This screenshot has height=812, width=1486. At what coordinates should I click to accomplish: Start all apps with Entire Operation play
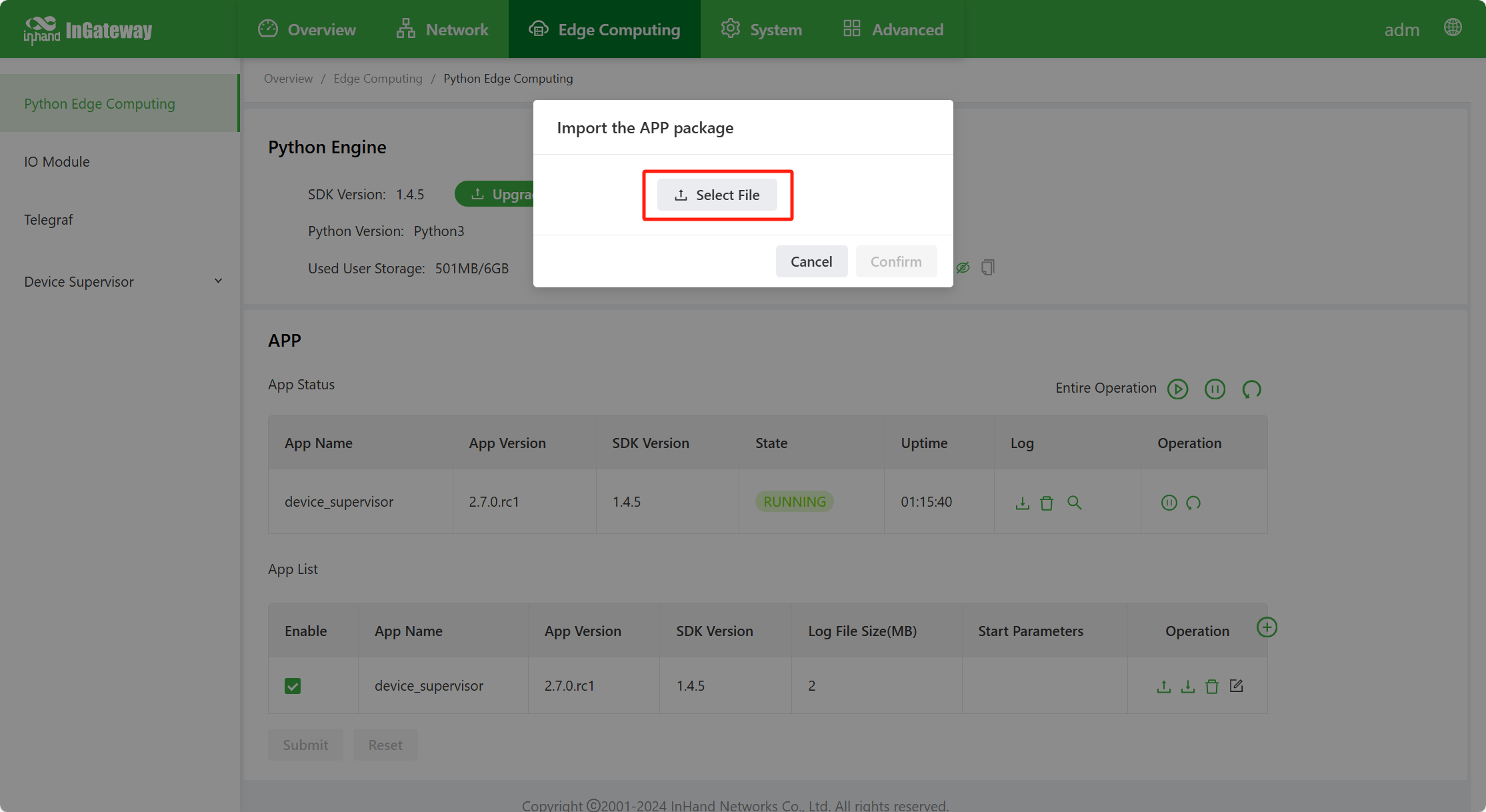pyautogui.click(x=1178, y=389)
